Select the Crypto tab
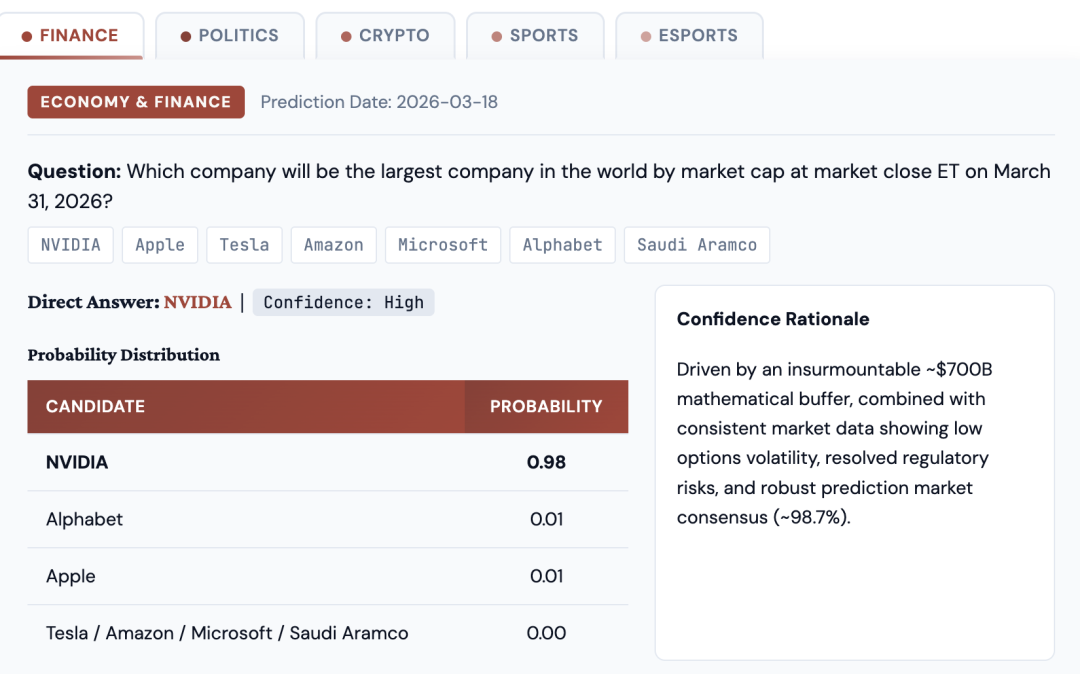The image size is (1080, 674). pyautogui.click(x=385, y=36)
